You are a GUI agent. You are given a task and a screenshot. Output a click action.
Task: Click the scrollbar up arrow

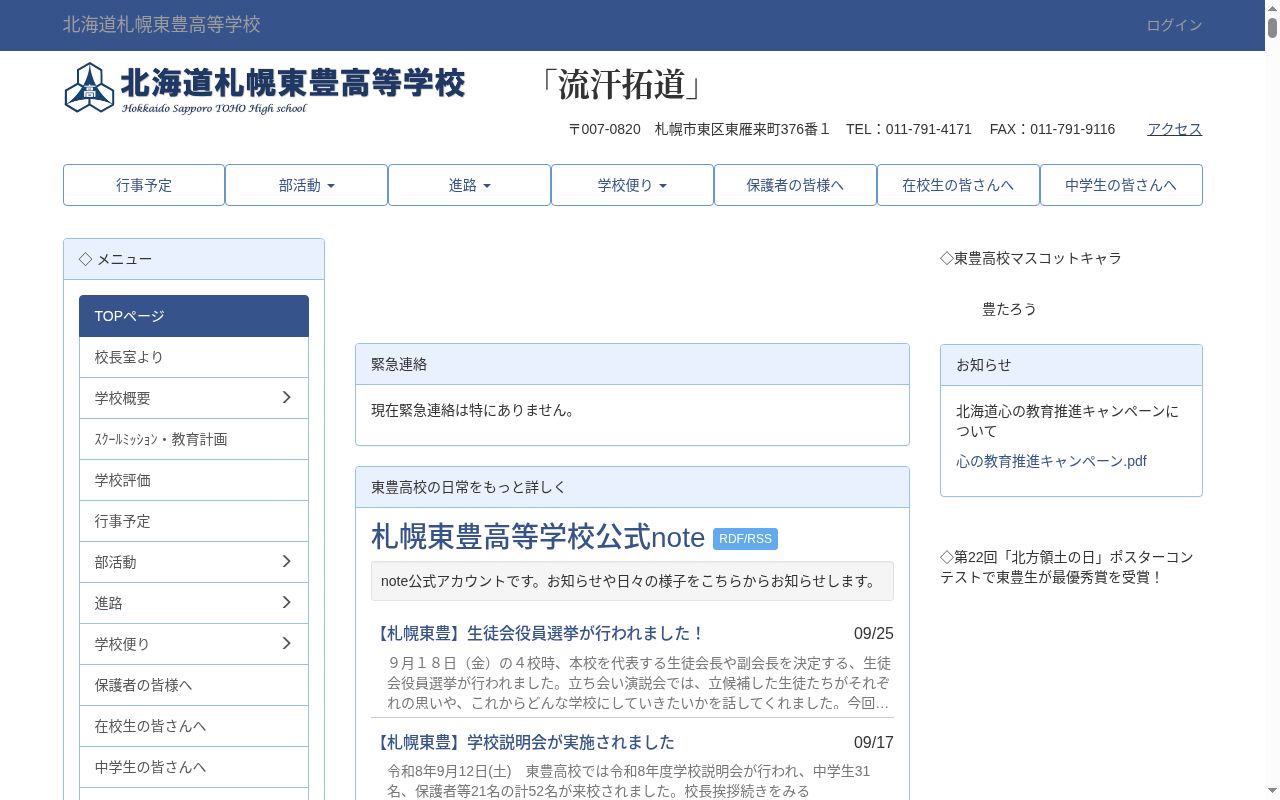click(x=1272, y=7)
